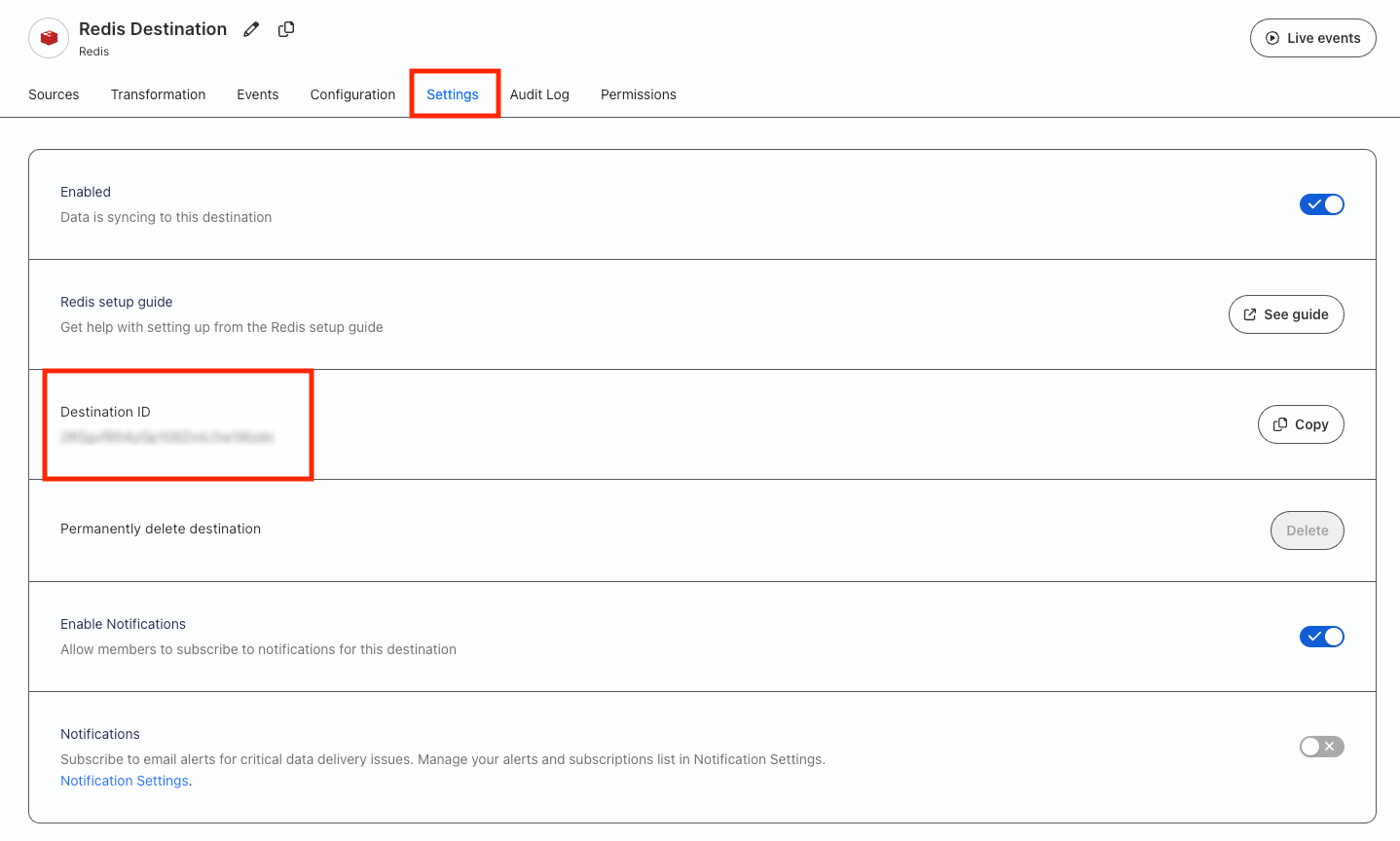
Task: Follow the Notification Settings link
Action: pyautogui.click(x=125, y=781)
